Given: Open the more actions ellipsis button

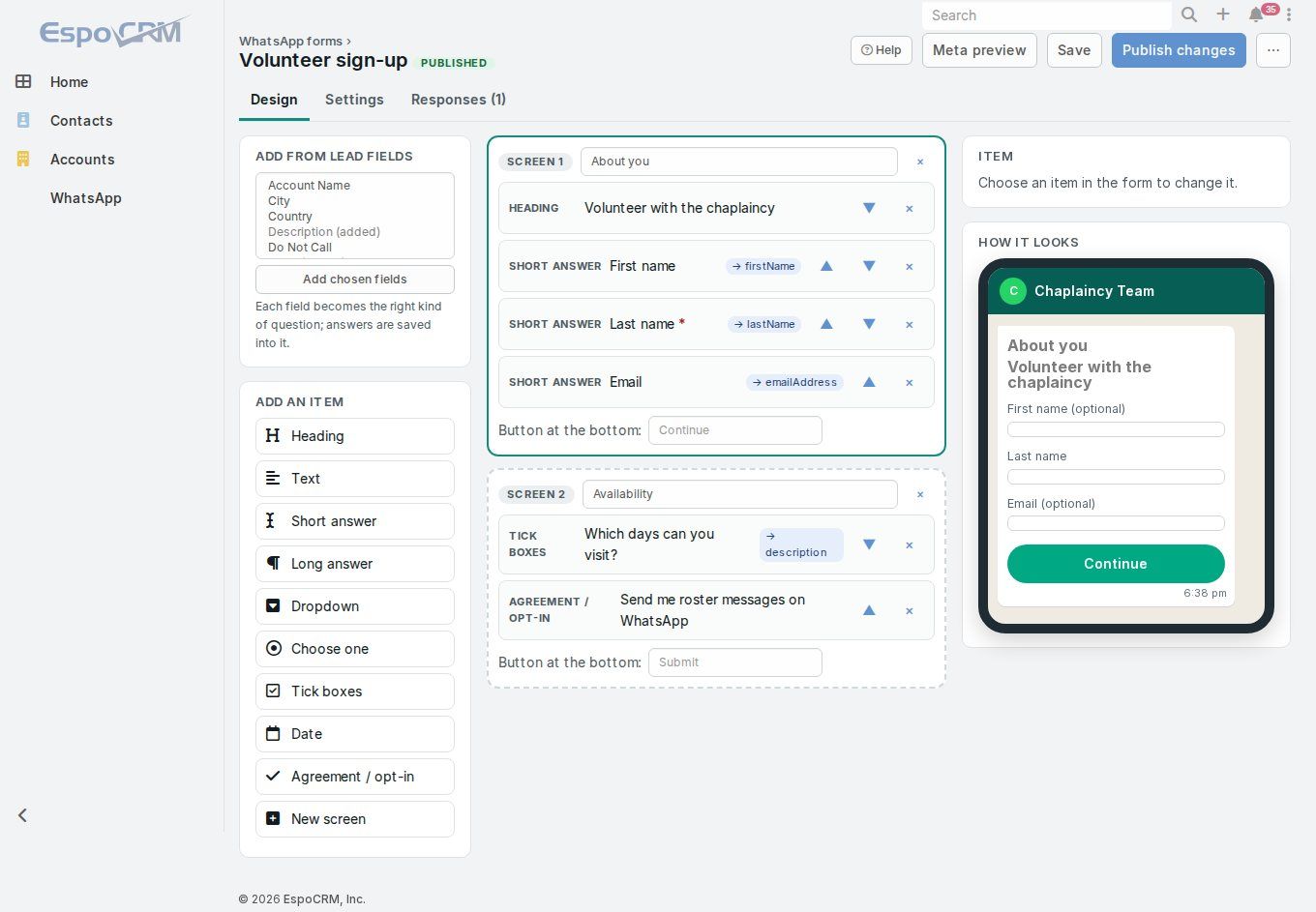Looking at the screenshot, I should click(1273, 50).
